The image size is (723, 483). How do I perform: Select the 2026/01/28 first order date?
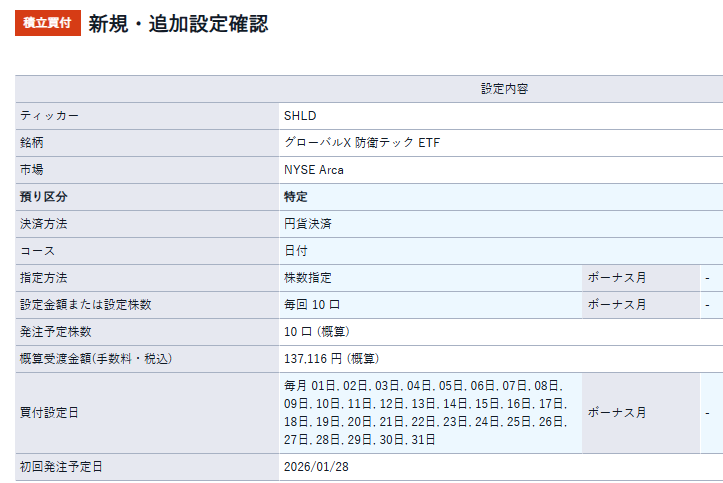coord(316,467)
